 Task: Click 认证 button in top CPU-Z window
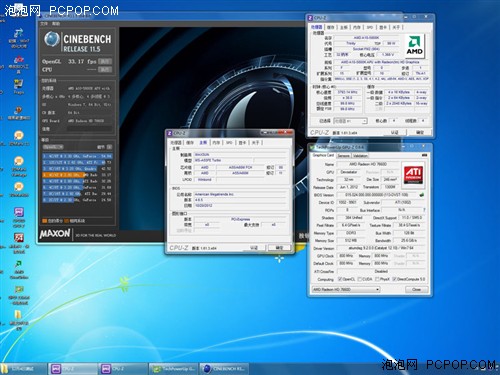click(x=395, y=132)
